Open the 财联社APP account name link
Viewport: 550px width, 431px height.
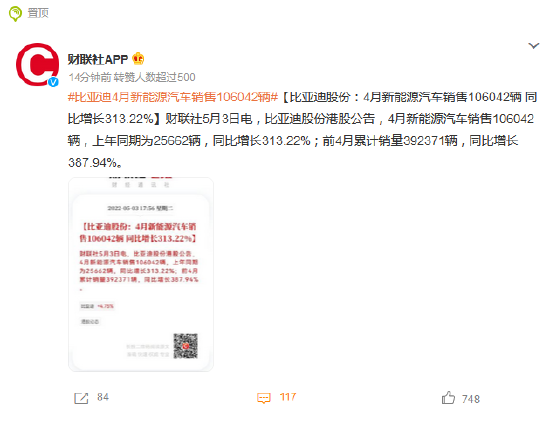[98, 59]
